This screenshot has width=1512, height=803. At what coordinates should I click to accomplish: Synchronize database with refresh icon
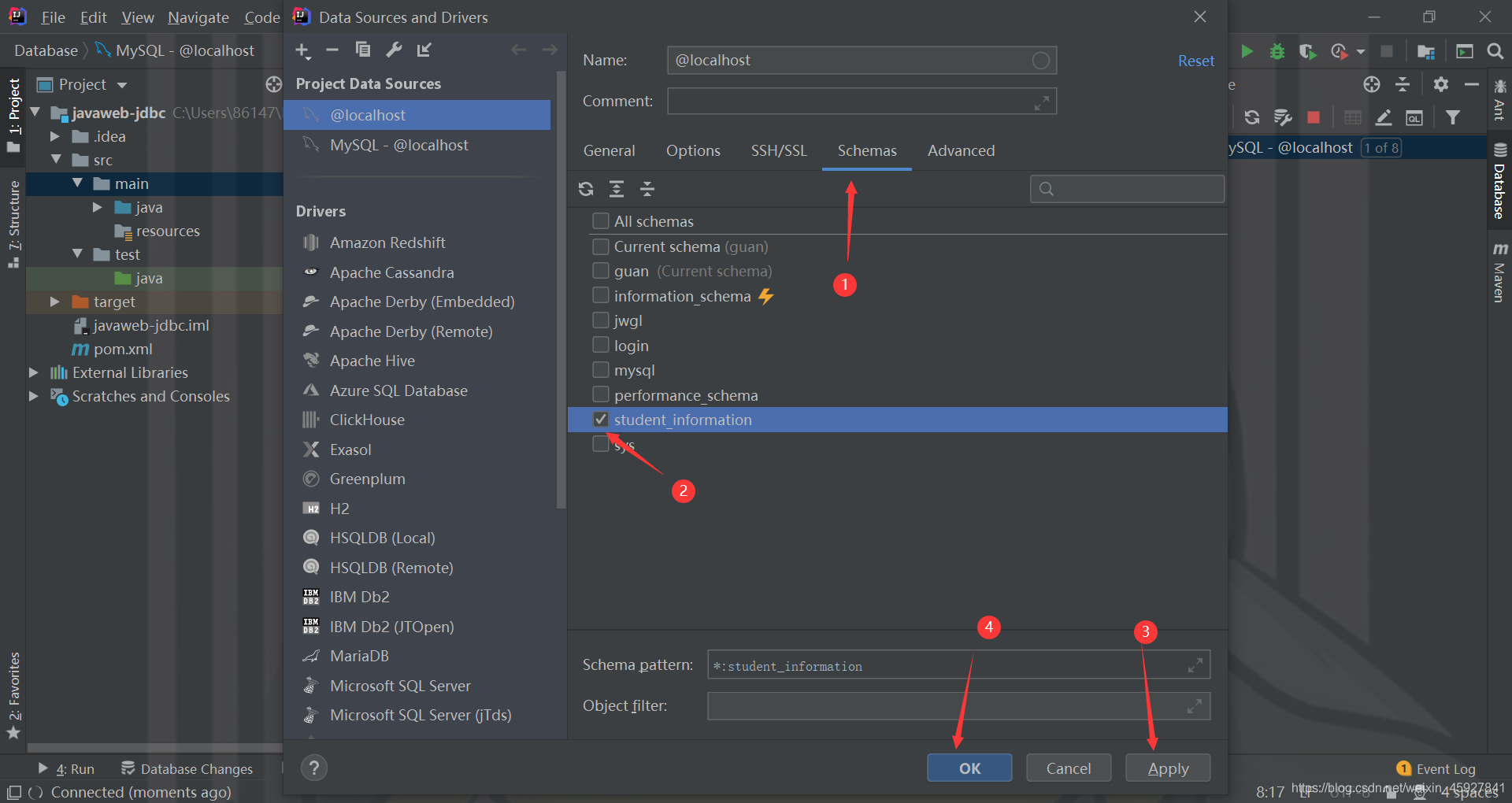pos(1252,117)
